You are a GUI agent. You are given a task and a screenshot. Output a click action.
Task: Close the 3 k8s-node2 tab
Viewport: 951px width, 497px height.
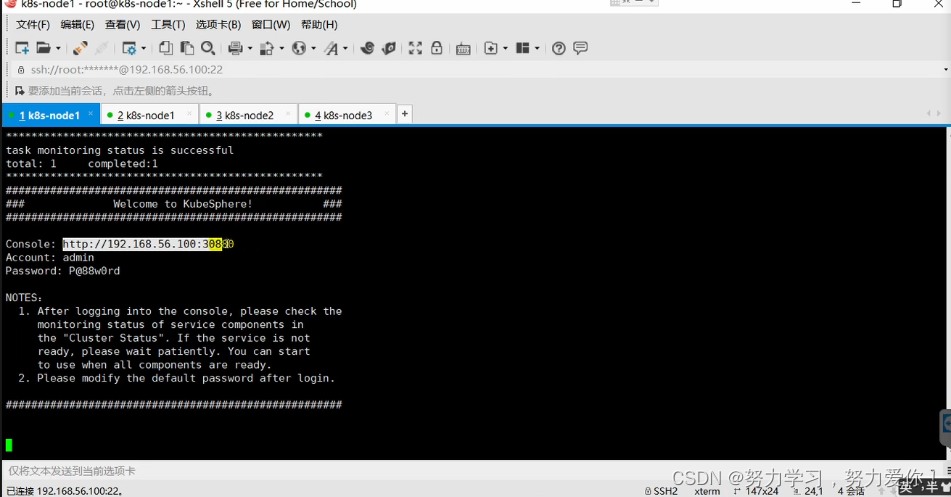point(287,113)
